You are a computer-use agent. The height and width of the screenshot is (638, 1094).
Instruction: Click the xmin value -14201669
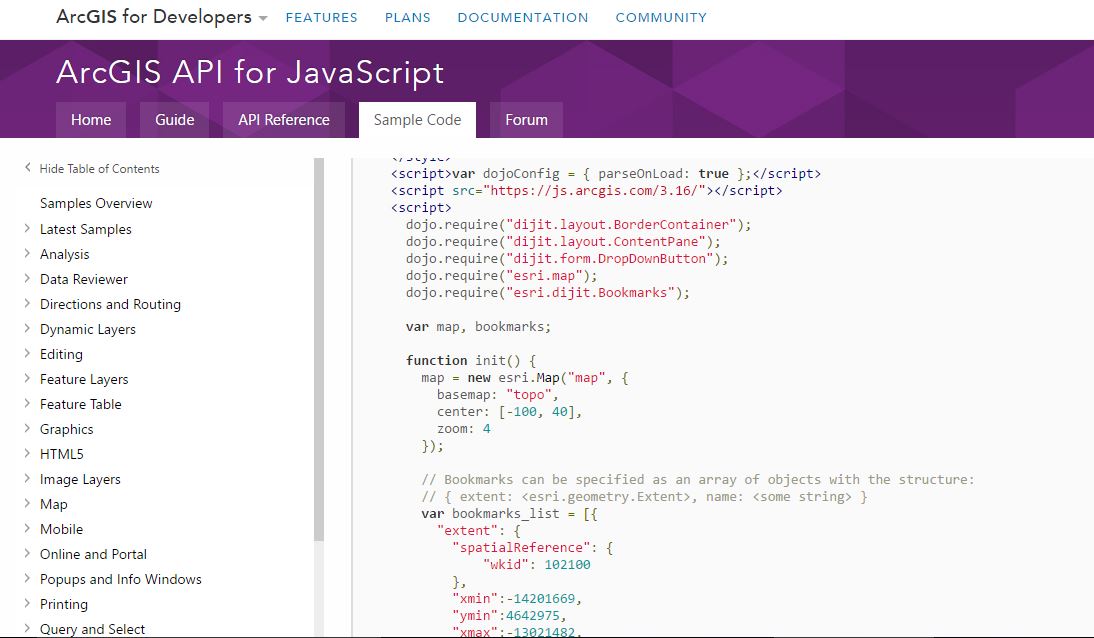click(x=540, y=598)
